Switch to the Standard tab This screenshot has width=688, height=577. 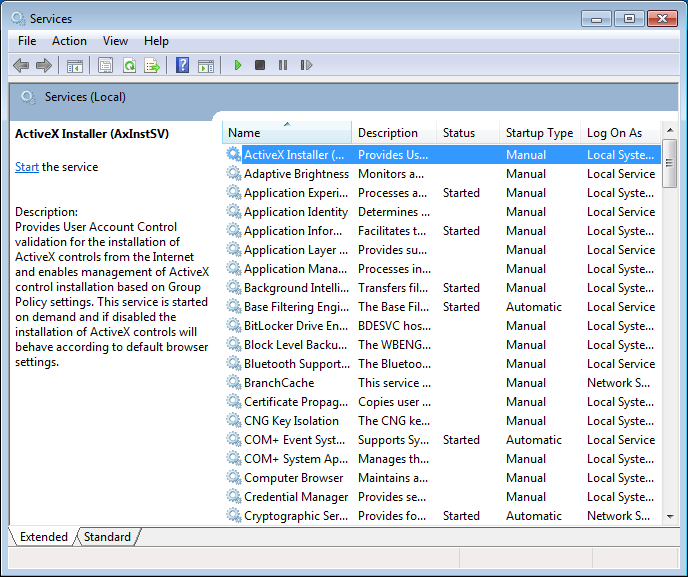[107, 537]
